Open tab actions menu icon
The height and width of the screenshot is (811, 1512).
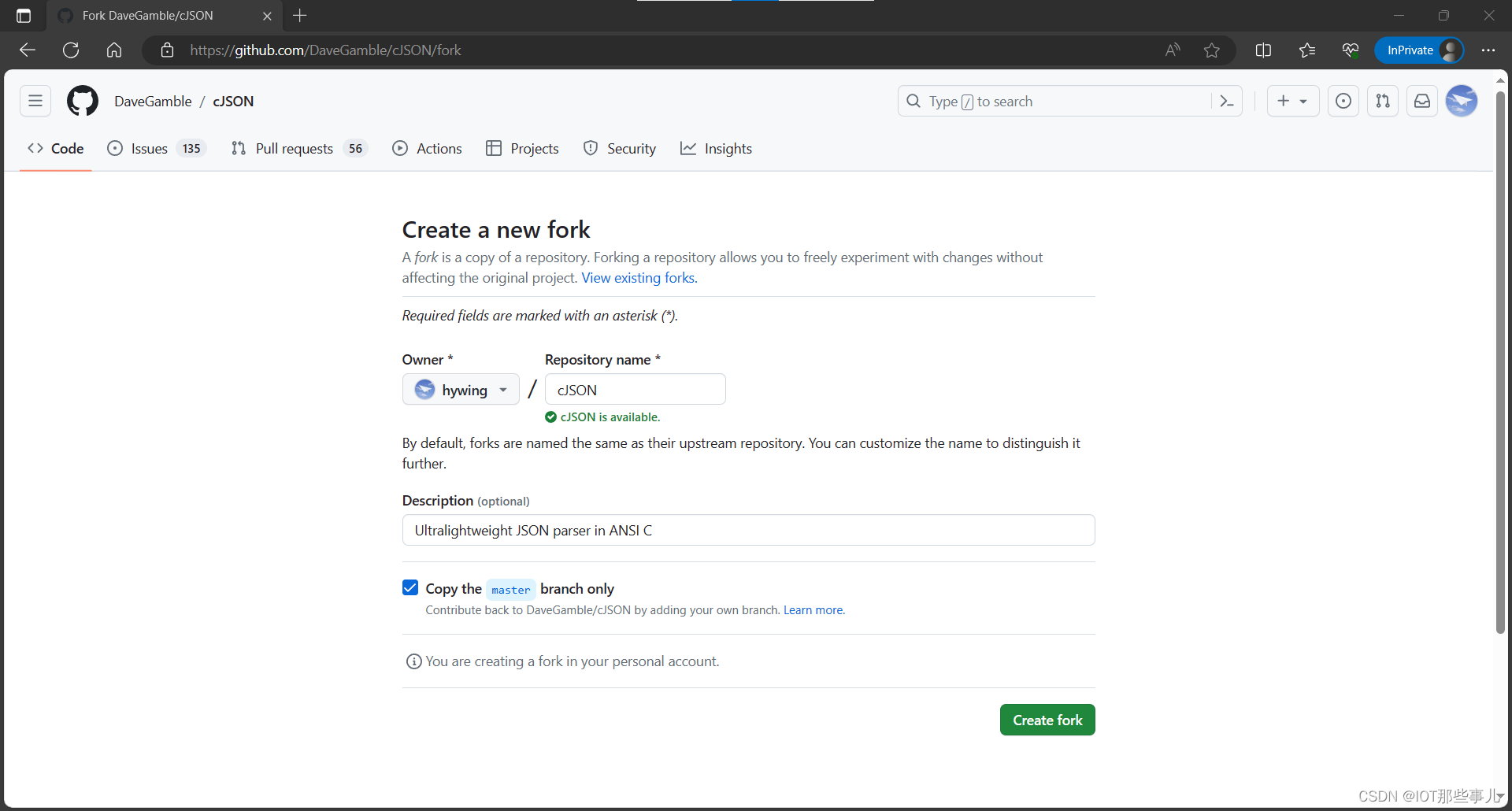click(x=24, y=16)
